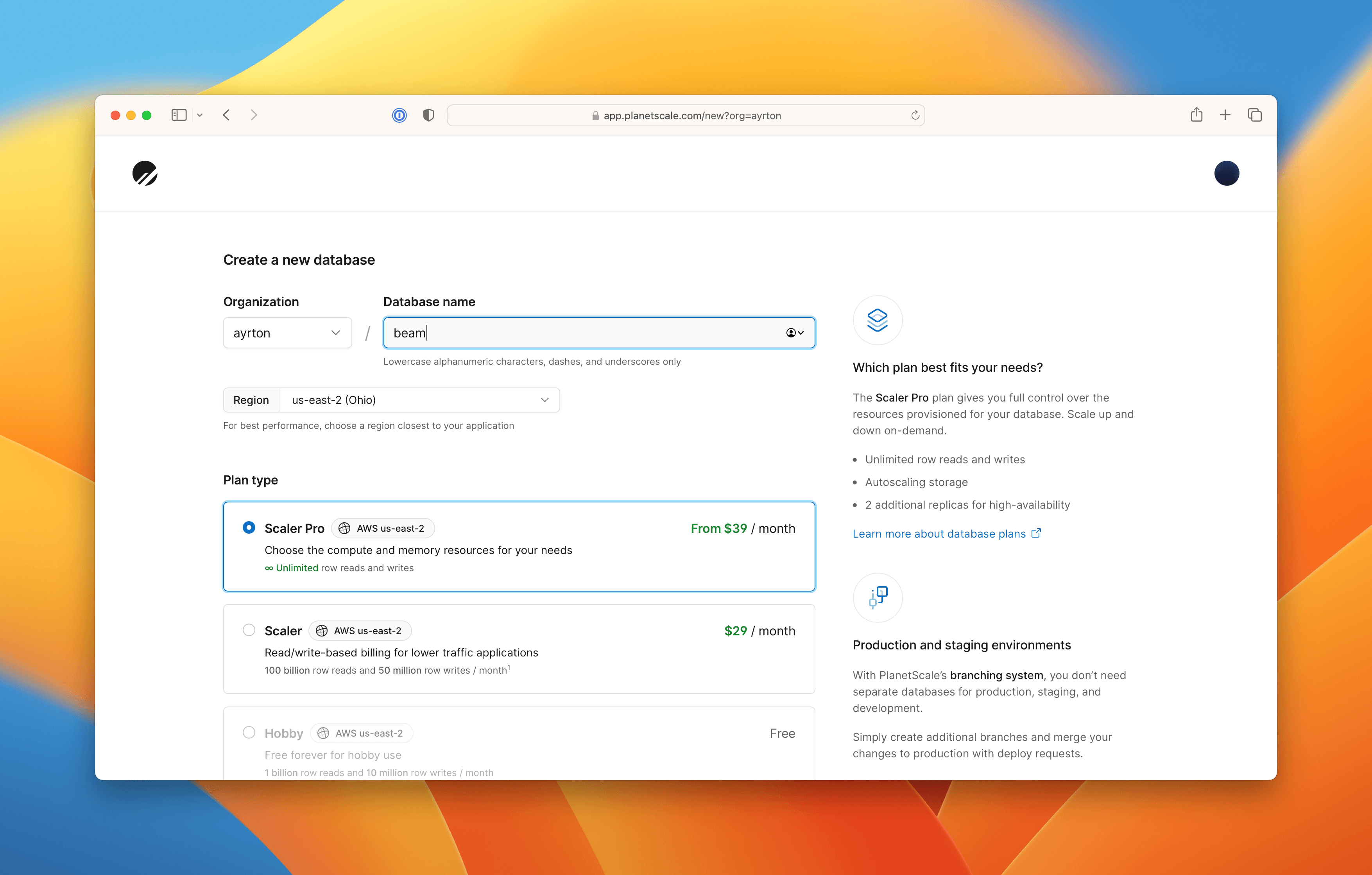Screen dimensions: 1372x875
Task: Expand the sidebar options chevron in toolbar
Action: point(199,115)
